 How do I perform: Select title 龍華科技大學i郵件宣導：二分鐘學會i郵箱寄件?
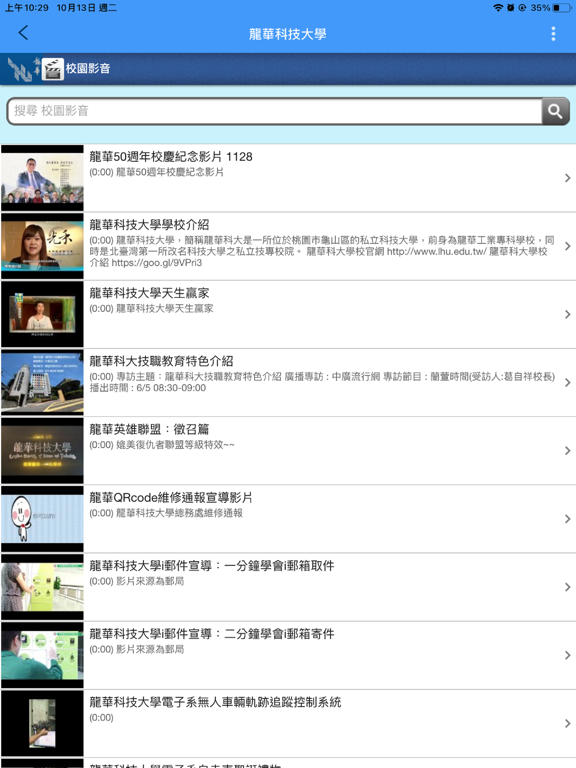[x=212, y=634]
